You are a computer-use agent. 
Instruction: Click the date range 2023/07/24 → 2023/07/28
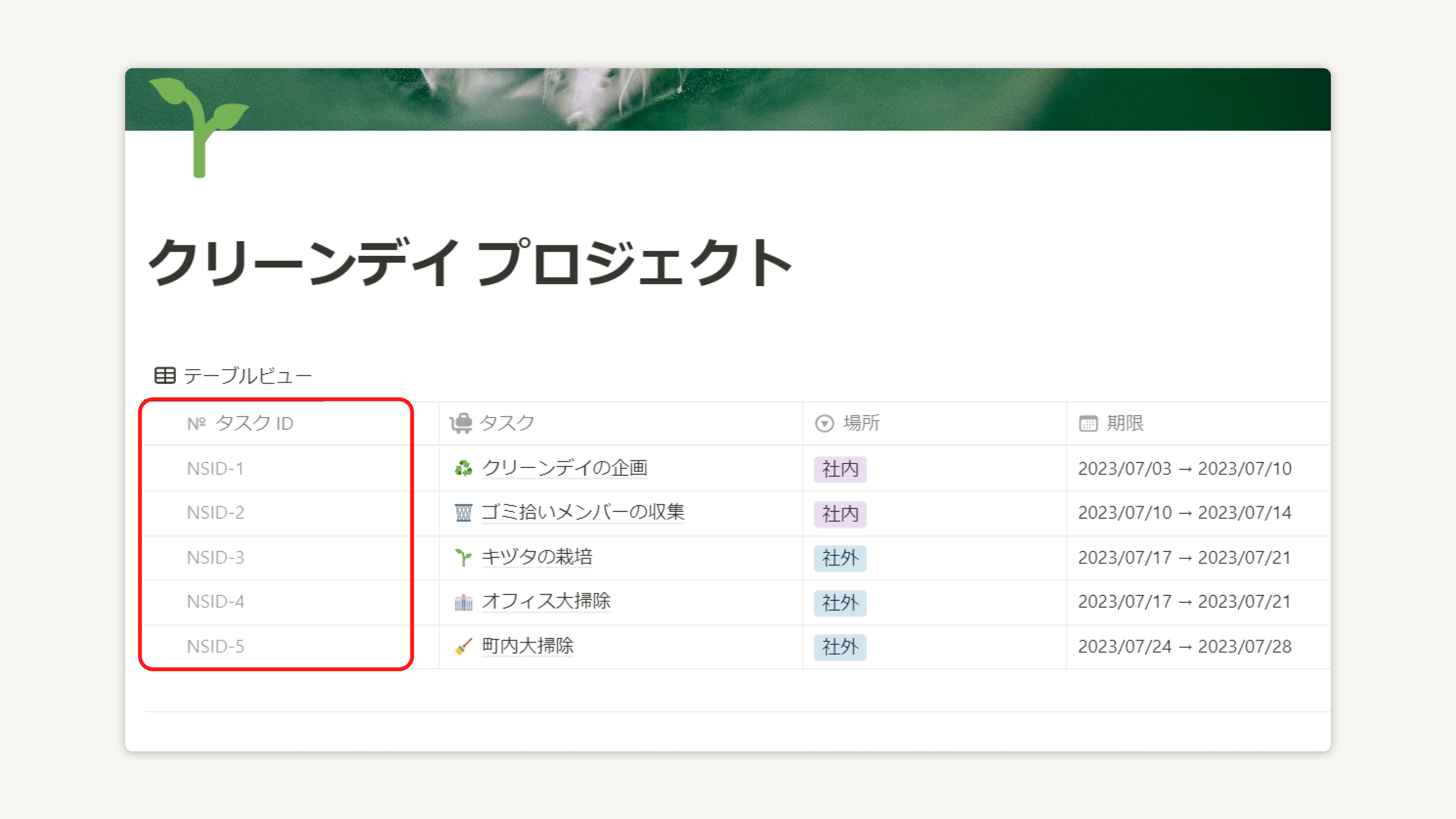click(1184, 647)
